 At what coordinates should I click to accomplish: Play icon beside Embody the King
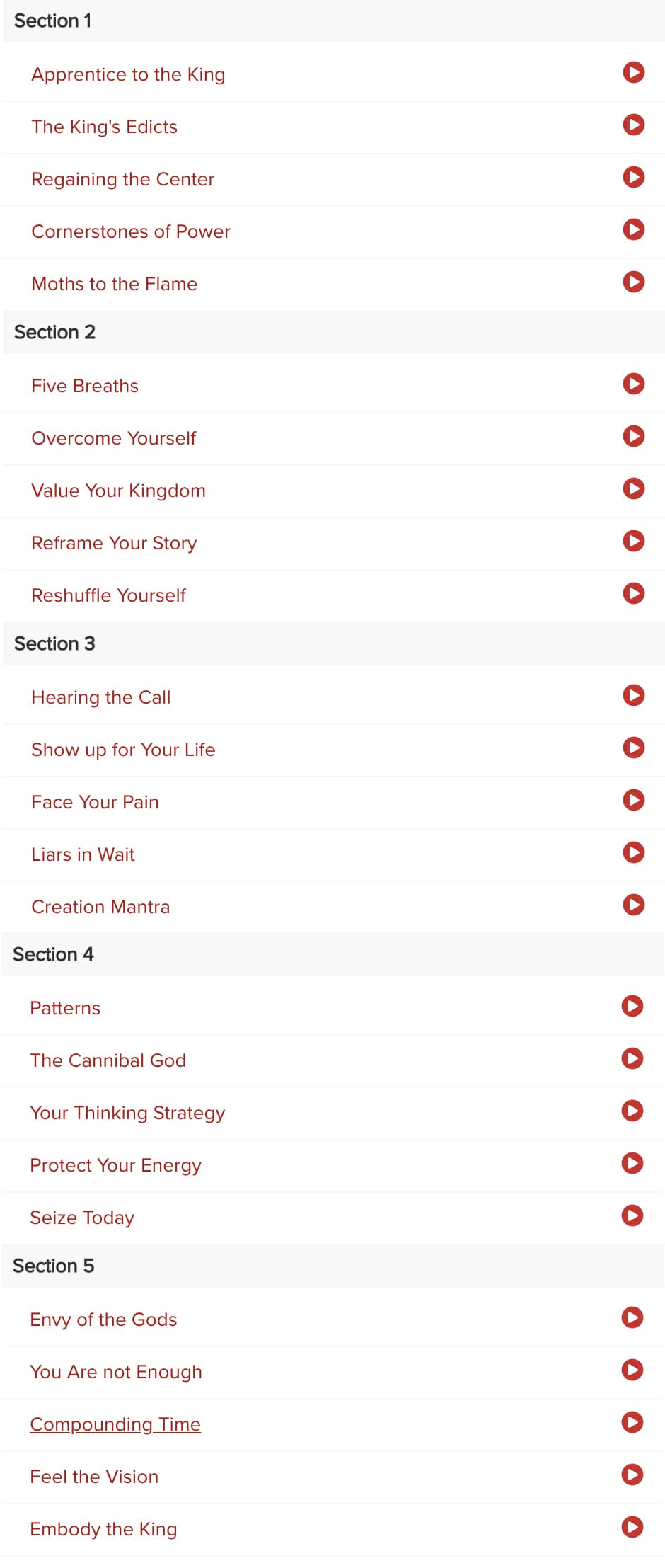tap(632, 1527)
